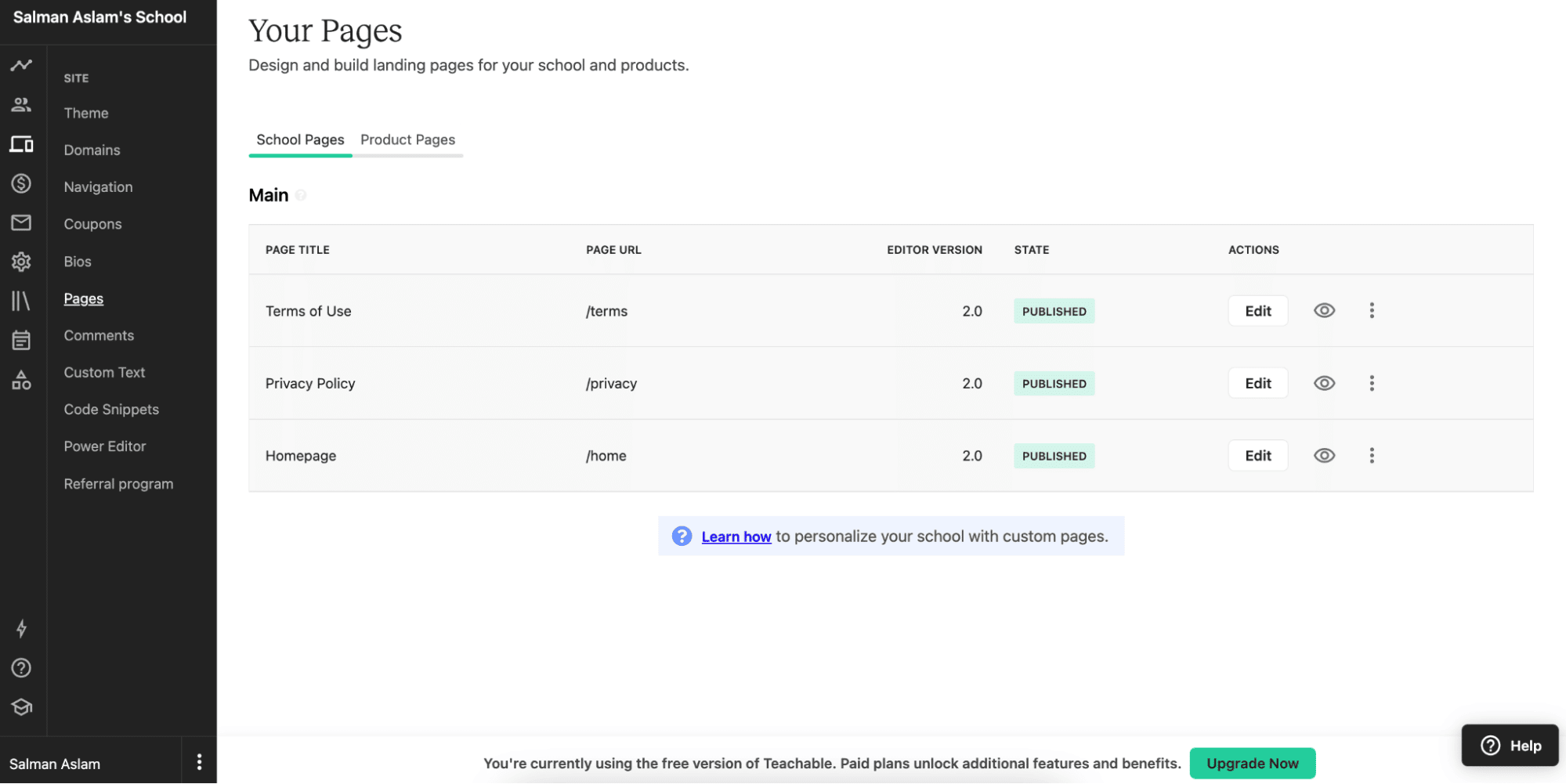Screen dimensions: 1566x784
Task: Click the STATE column header
Action: tap(1031, 250)
